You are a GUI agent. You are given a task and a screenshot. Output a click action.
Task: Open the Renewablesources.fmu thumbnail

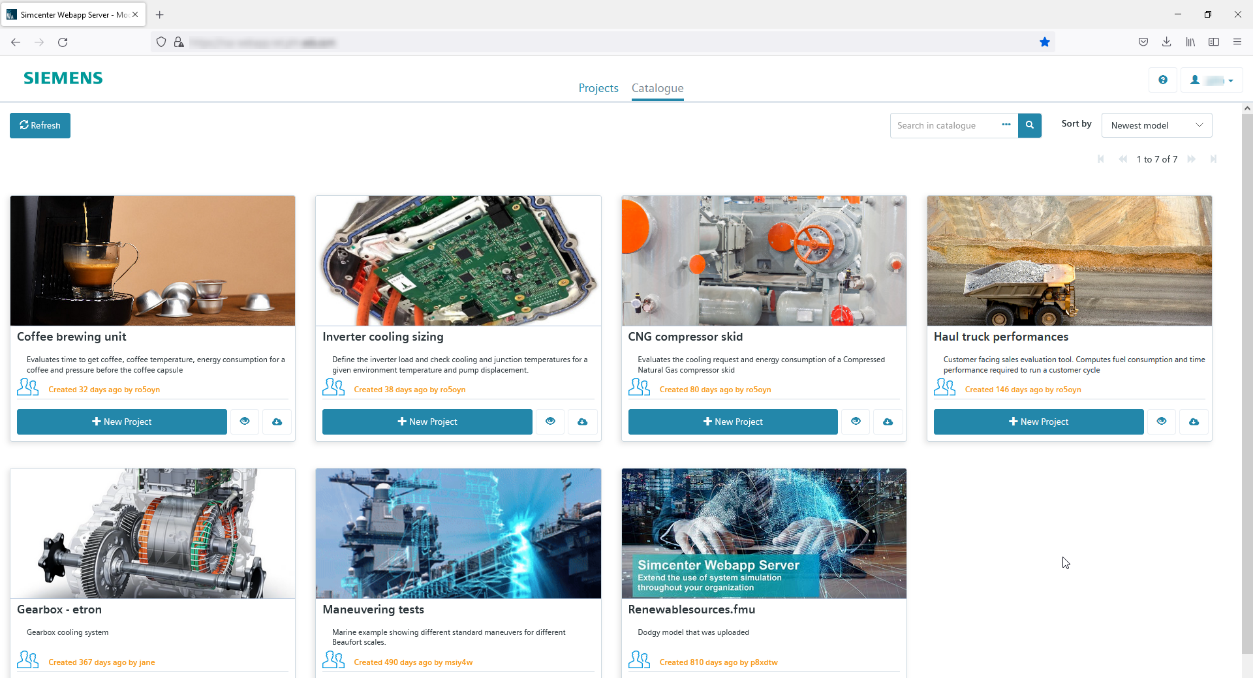(764, 533)
